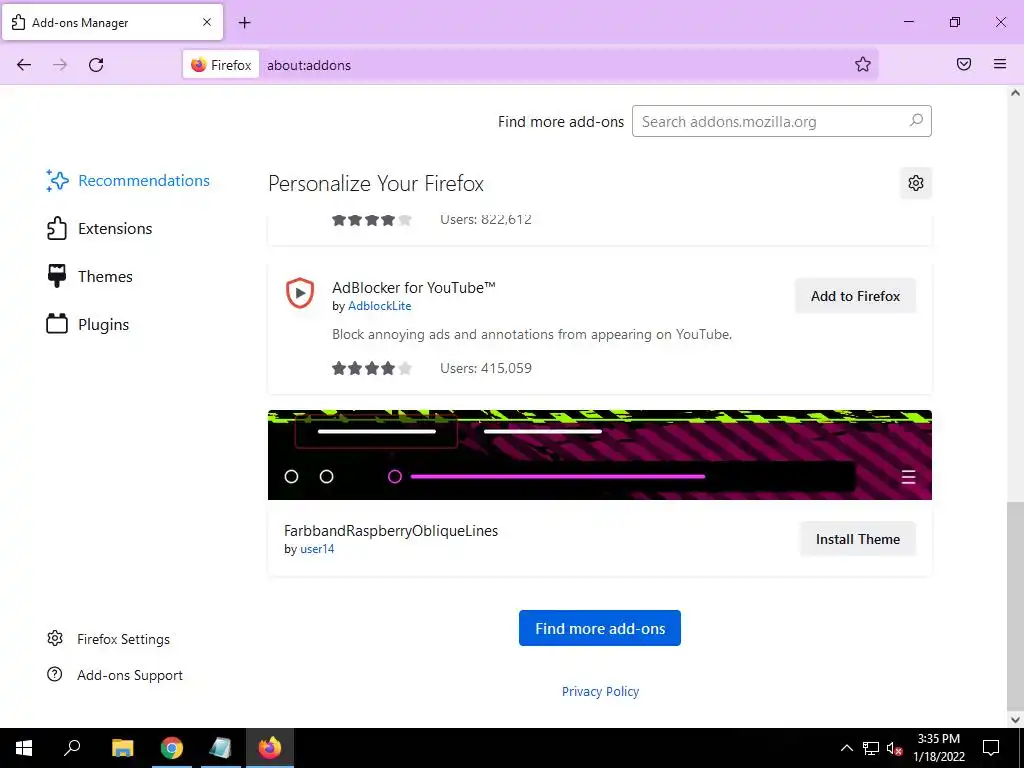1024x768 pixels.
Task: Click the AdBlocker for YouTube star rating
Action: (372, 368)
